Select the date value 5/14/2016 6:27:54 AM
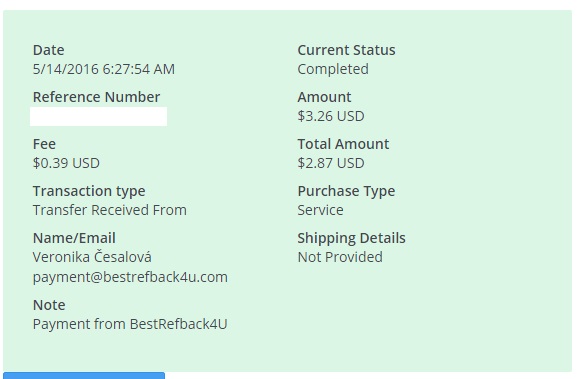 pyautogui.click(x=104, y=69)
